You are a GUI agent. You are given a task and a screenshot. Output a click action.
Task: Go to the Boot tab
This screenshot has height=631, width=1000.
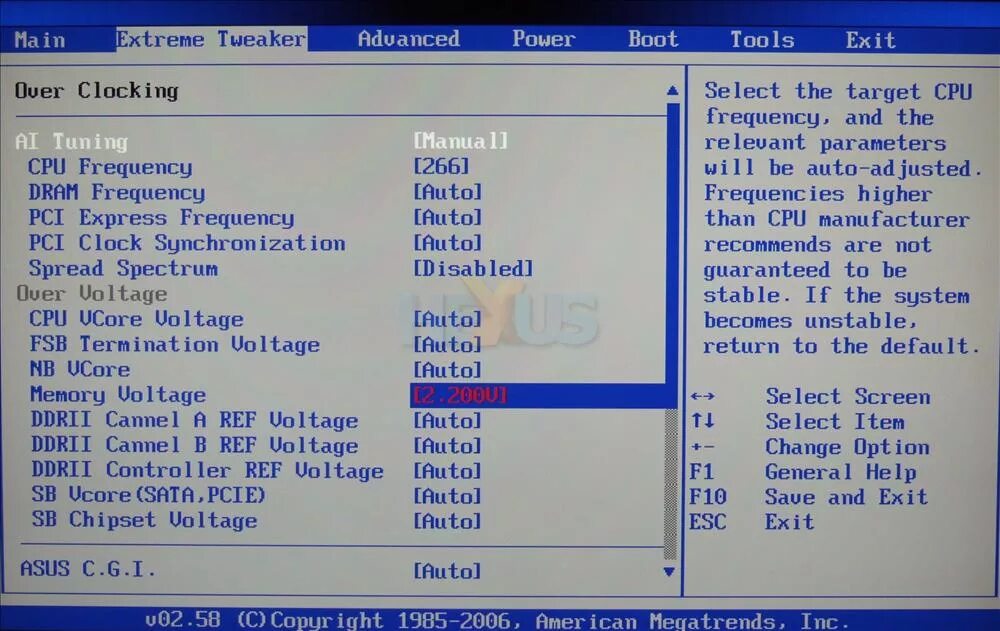652,39
